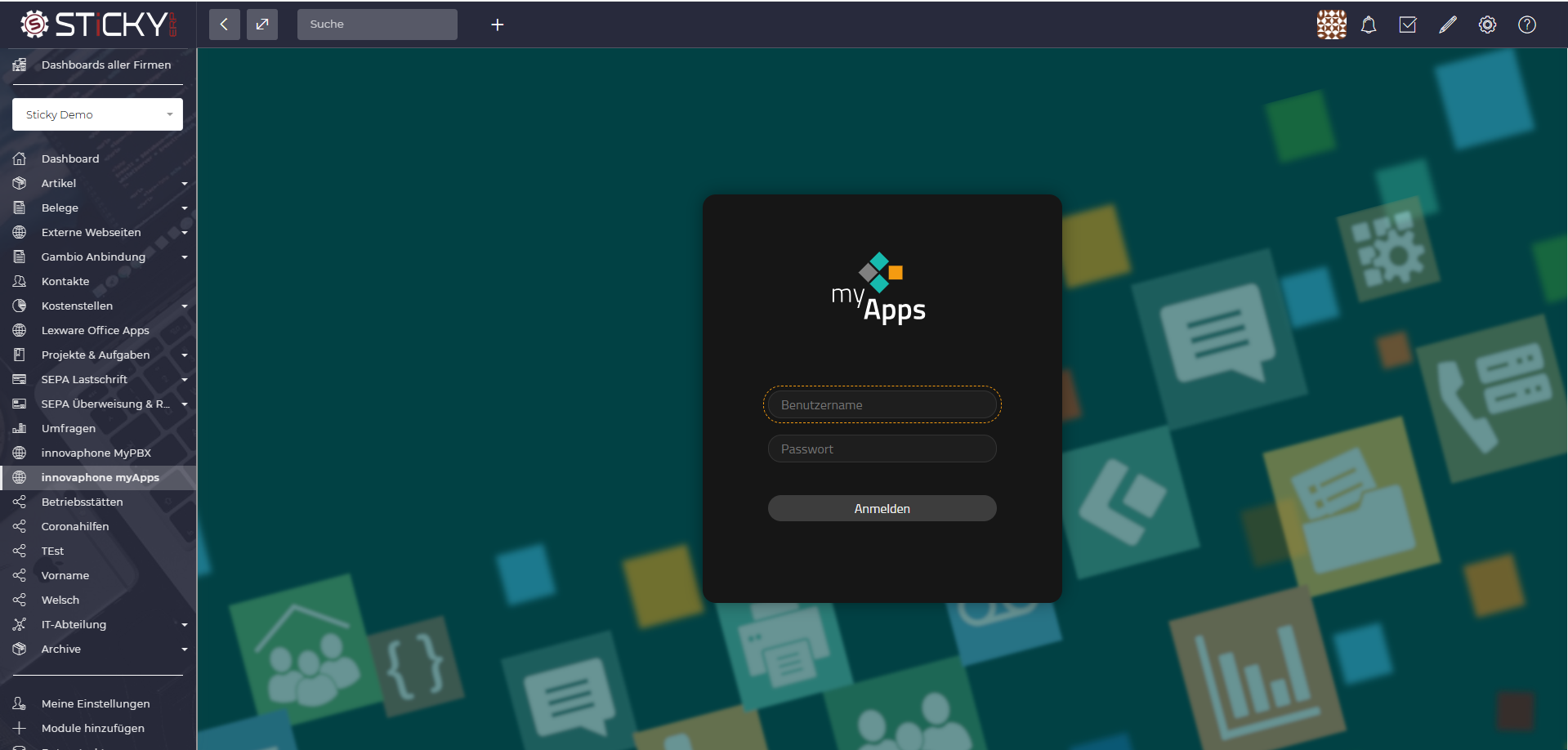The image size is (1568, 750).
Task: Open the Umfragen entry
Action: [x=69, y=428]
